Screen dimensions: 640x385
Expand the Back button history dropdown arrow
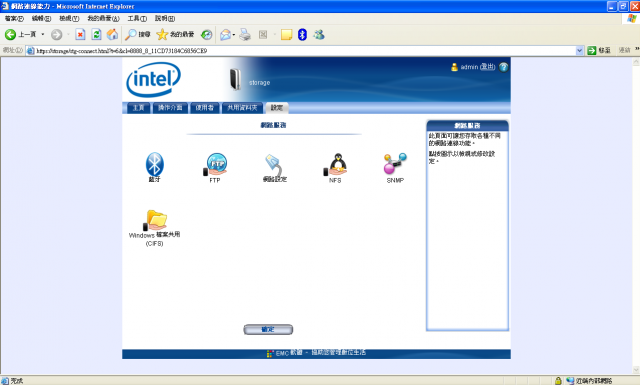pyautogui.click(x=42, y=34)
